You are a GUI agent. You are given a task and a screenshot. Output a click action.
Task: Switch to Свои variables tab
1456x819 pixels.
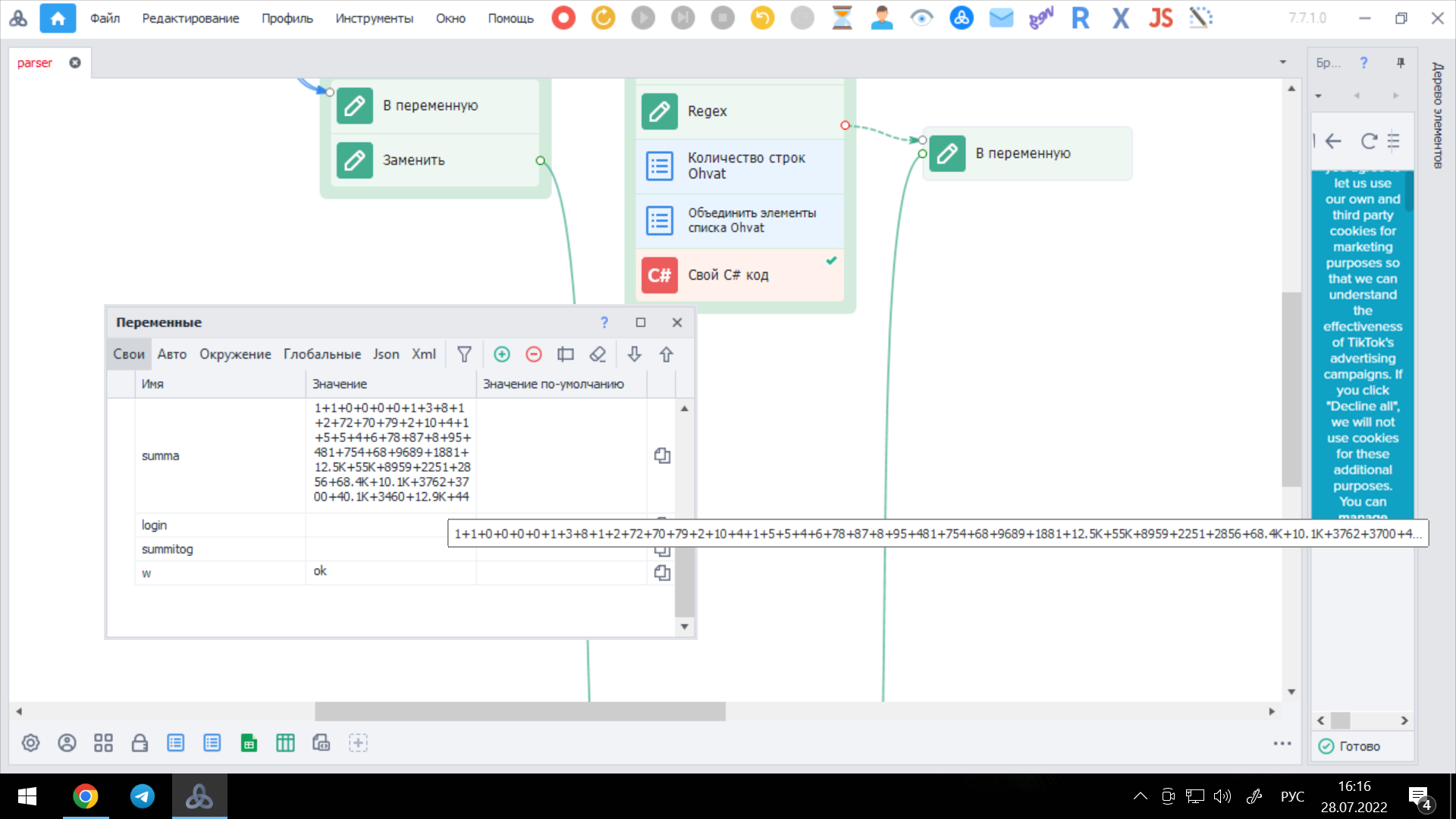click(x=129, y=354)
